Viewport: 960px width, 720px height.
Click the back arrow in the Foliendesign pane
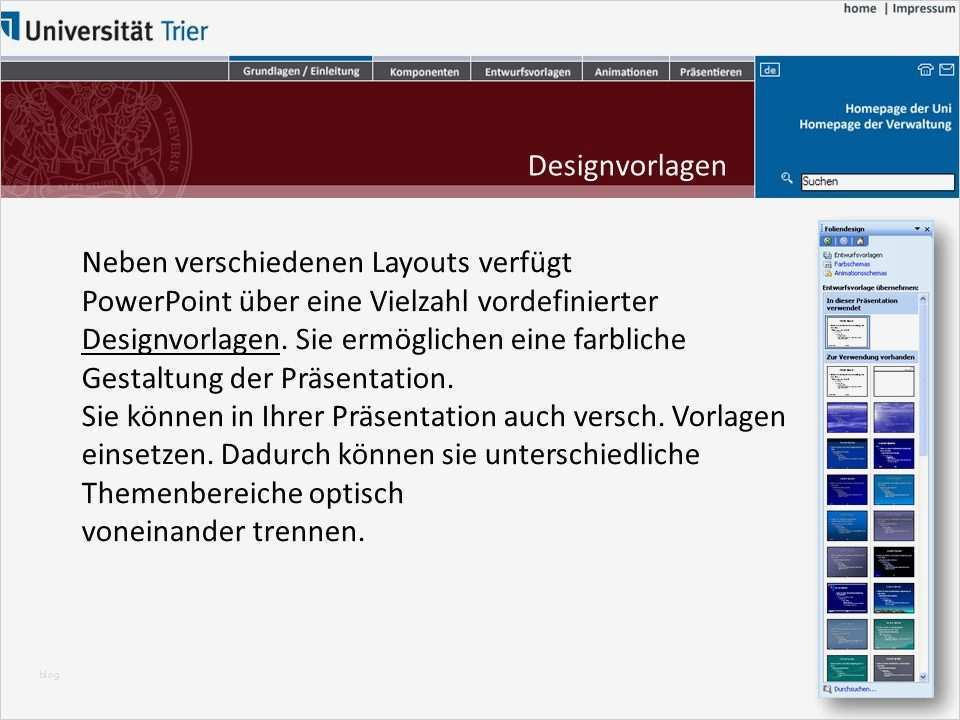point(828,241)
